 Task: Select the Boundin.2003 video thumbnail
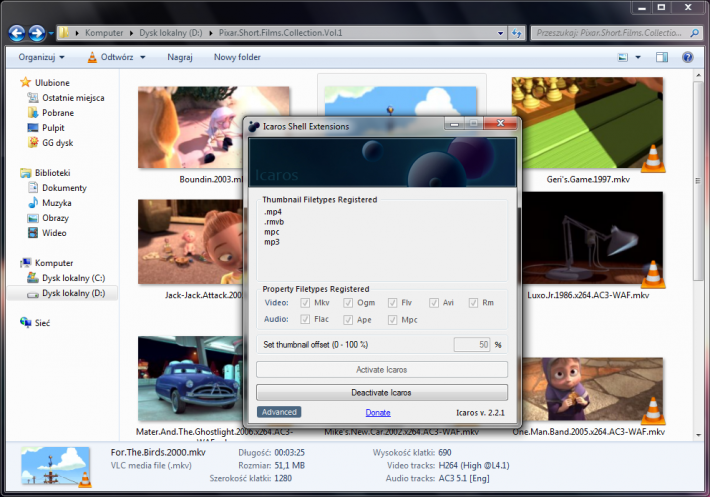pyautogui.click(x=191, y=127)
